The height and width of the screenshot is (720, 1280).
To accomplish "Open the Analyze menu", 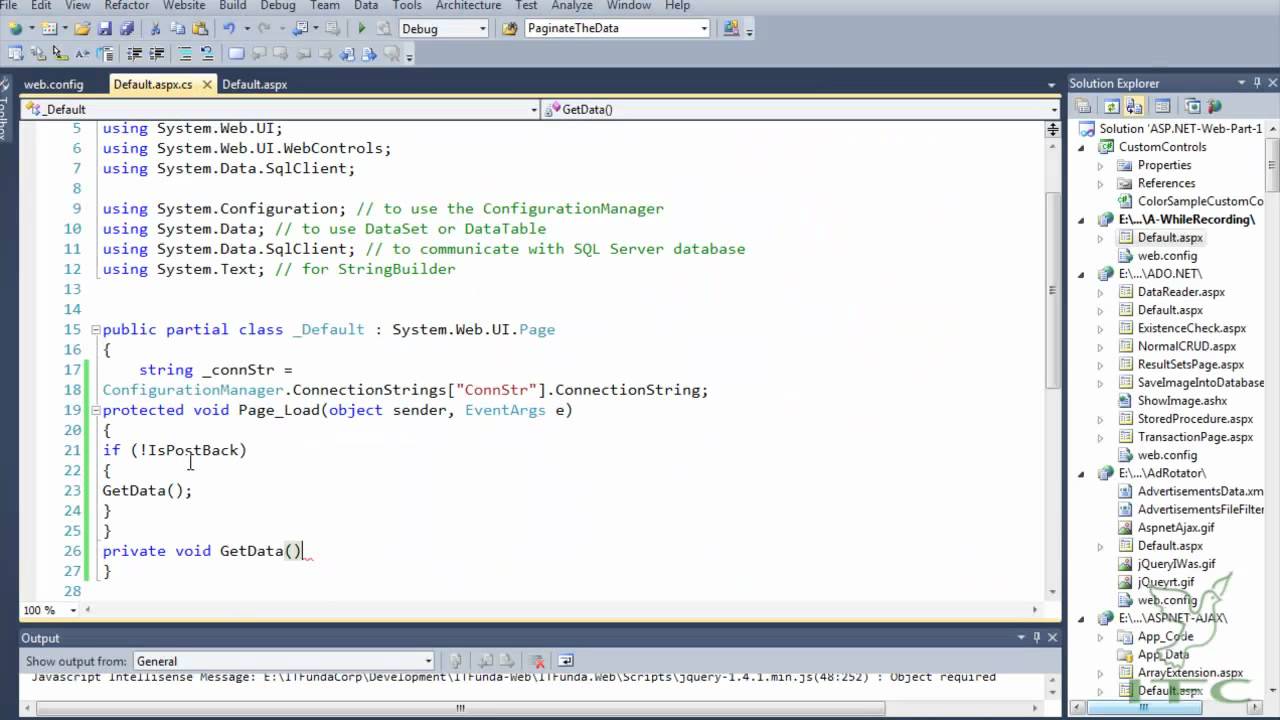I will point(572,5).
